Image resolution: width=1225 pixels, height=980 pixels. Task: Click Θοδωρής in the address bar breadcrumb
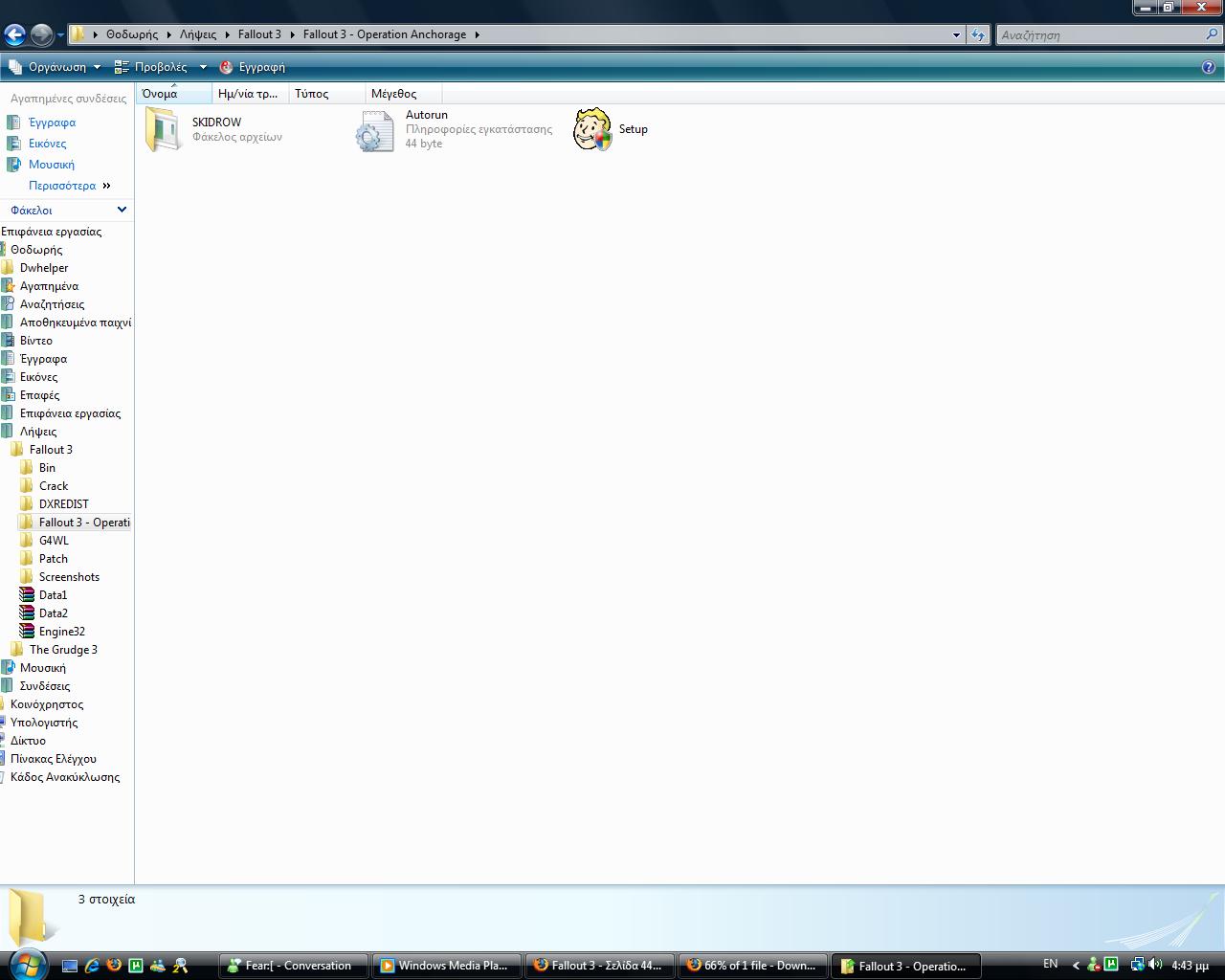coord(132,34)
